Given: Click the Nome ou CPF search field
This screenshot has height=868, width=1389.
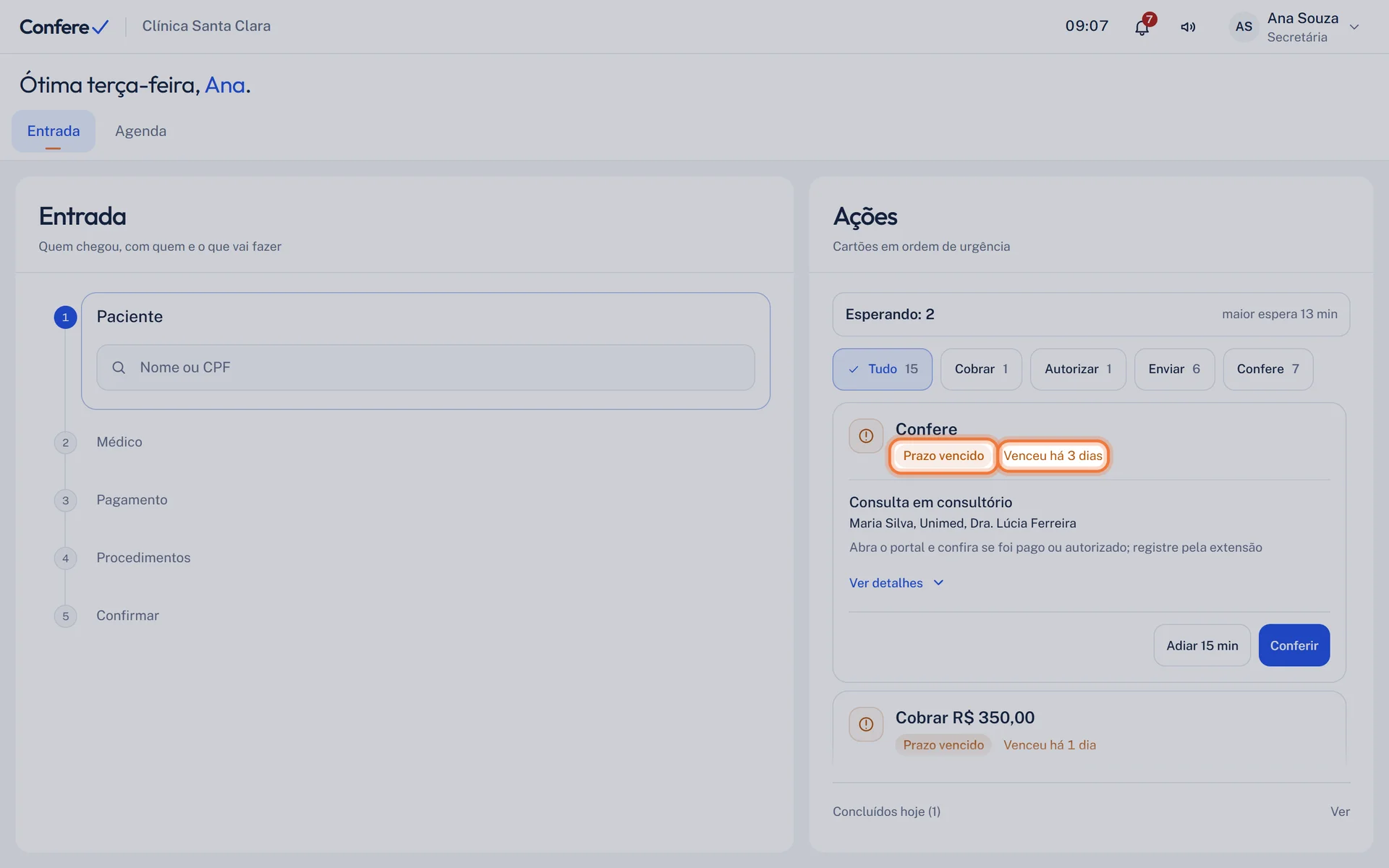Looking at the screenshot, I should [425, 367].
